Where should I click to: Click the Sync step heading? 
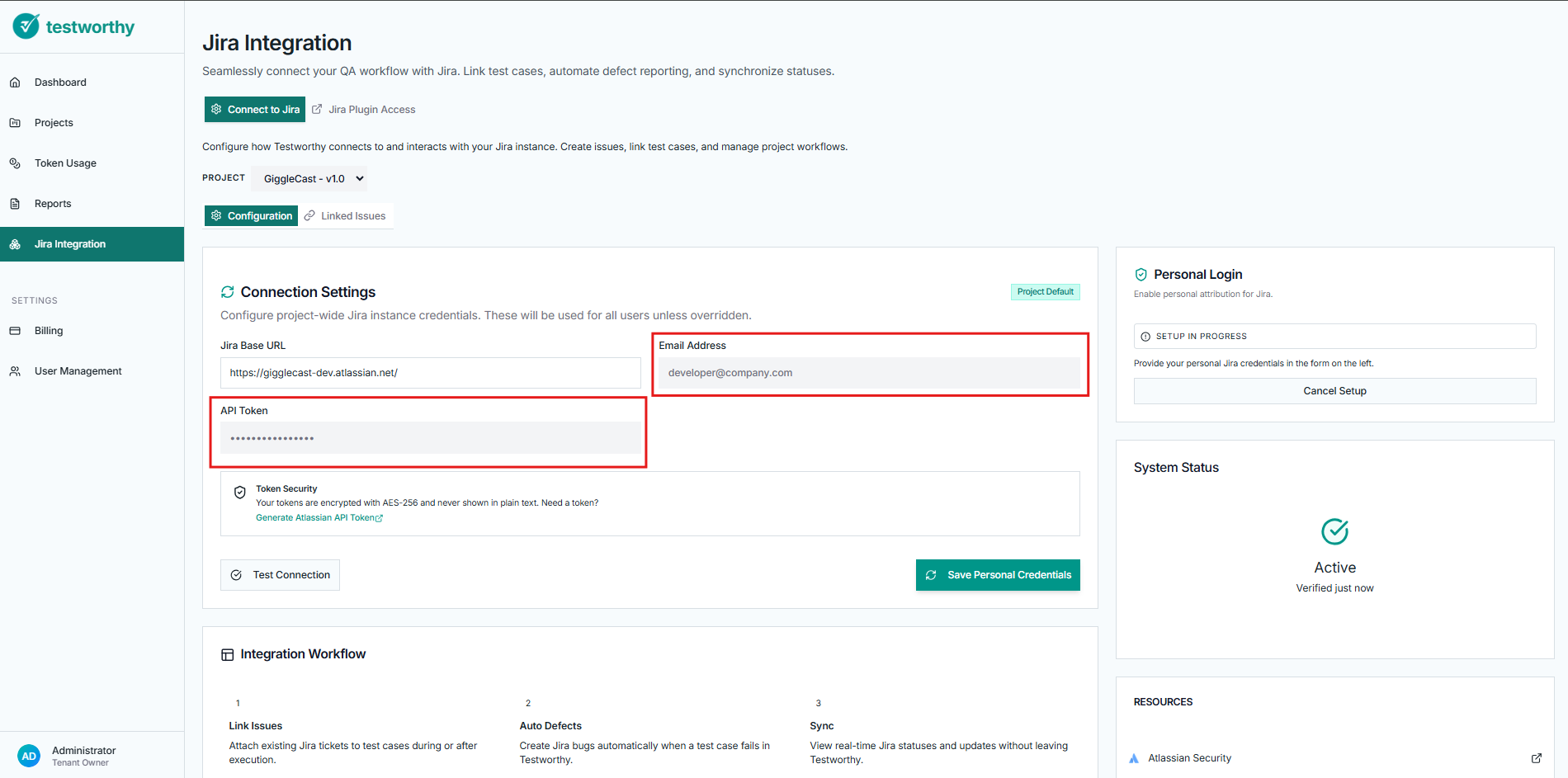tap(822, 726)
